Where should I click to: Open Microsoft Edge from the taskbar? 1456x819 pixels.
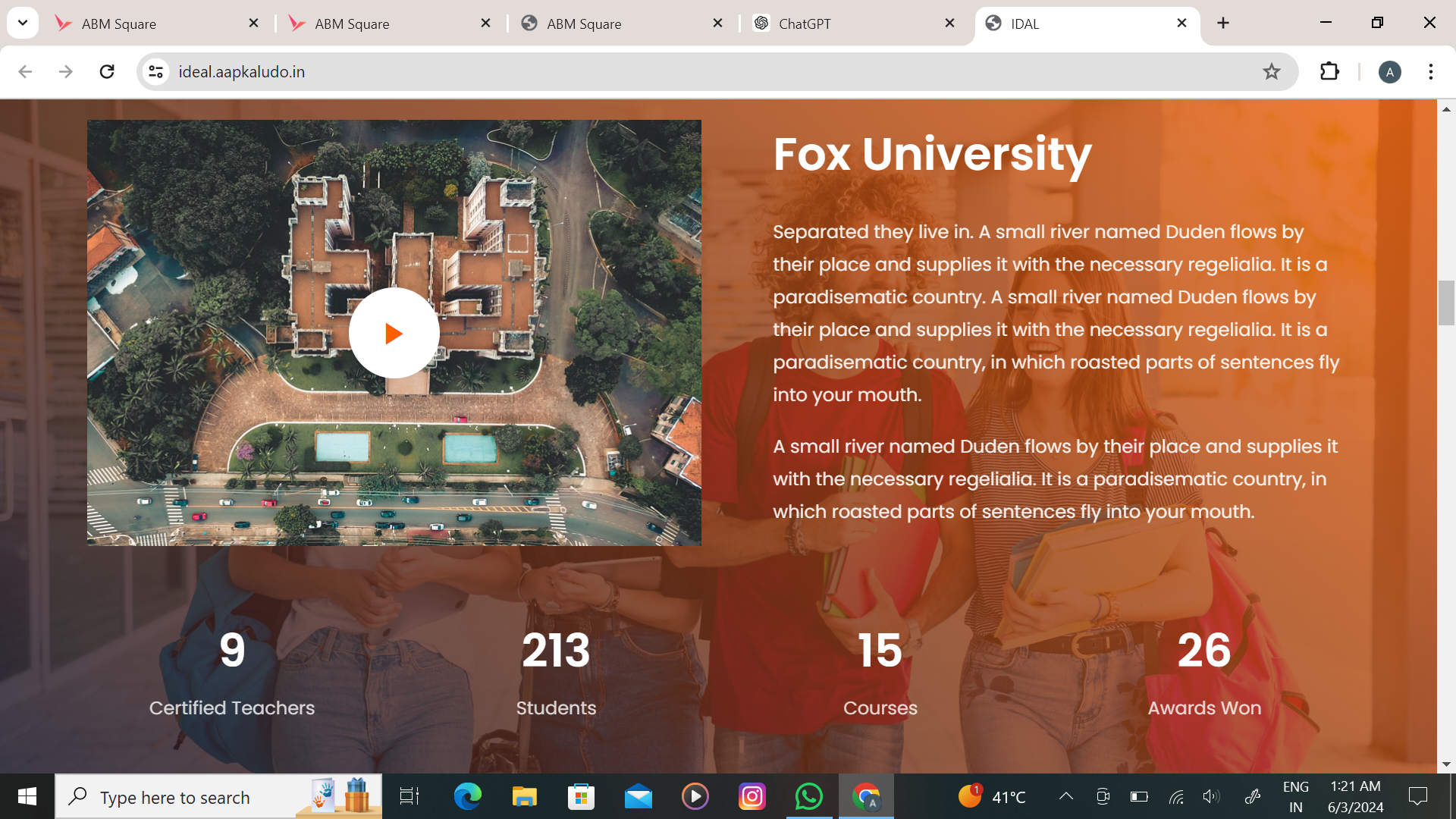[467, 796]
